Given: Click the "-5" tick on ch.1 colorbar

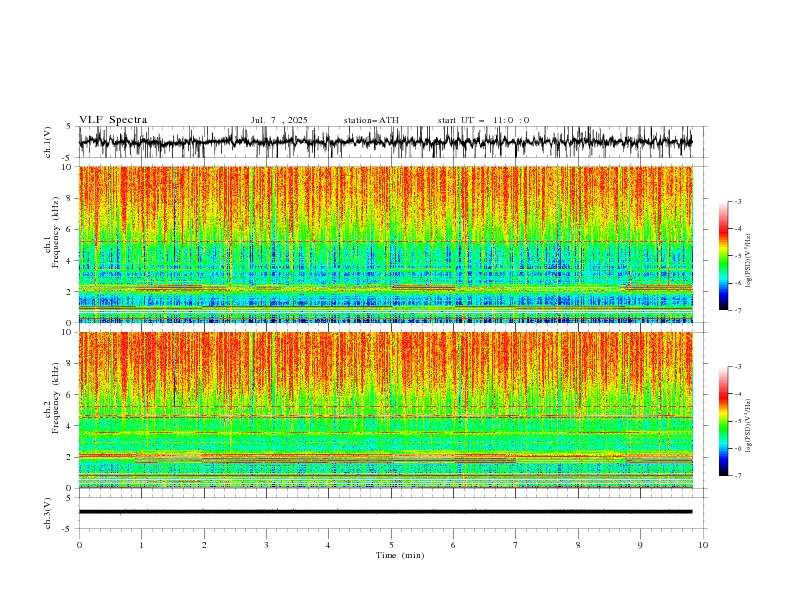Looking at the screenshot, I should point(738,256).
